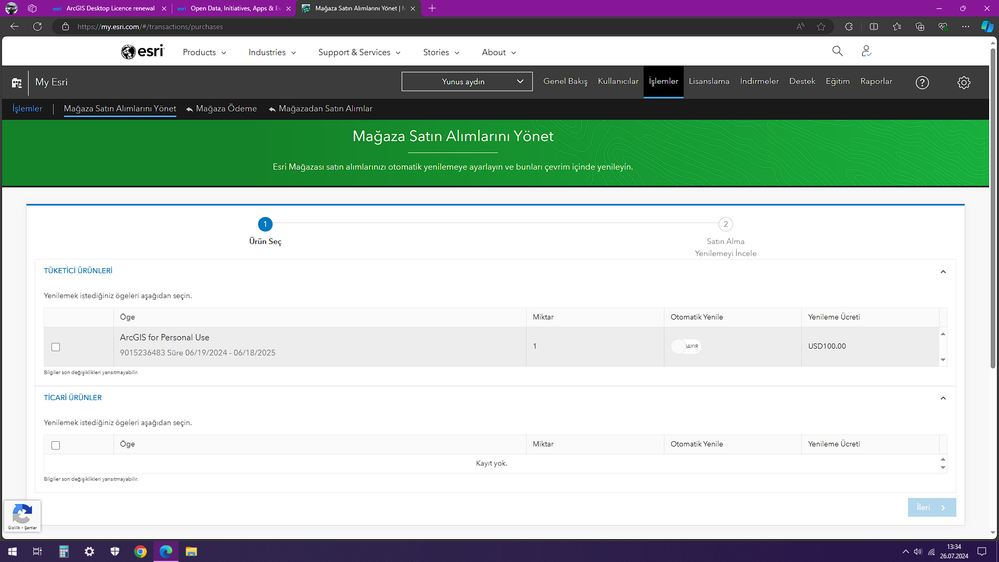This screenshot has height=562, width=999.
Task: Click the USD100.00 renewal fee
Action: (827, 346)
